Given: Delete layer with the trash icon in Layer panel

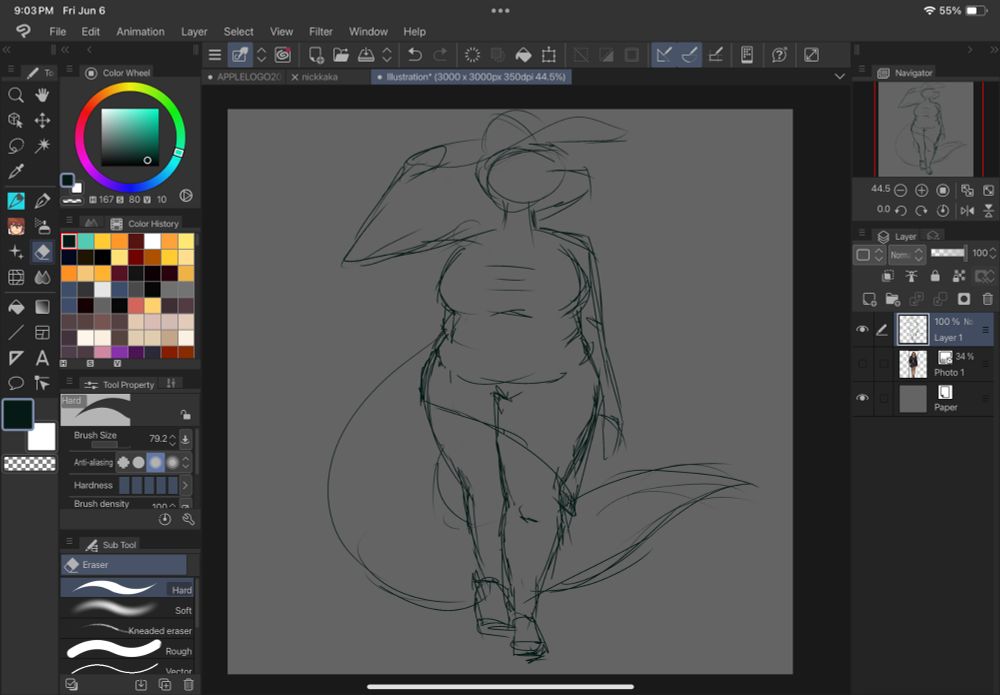Looking at the screenshot, I should click(987, 299).
